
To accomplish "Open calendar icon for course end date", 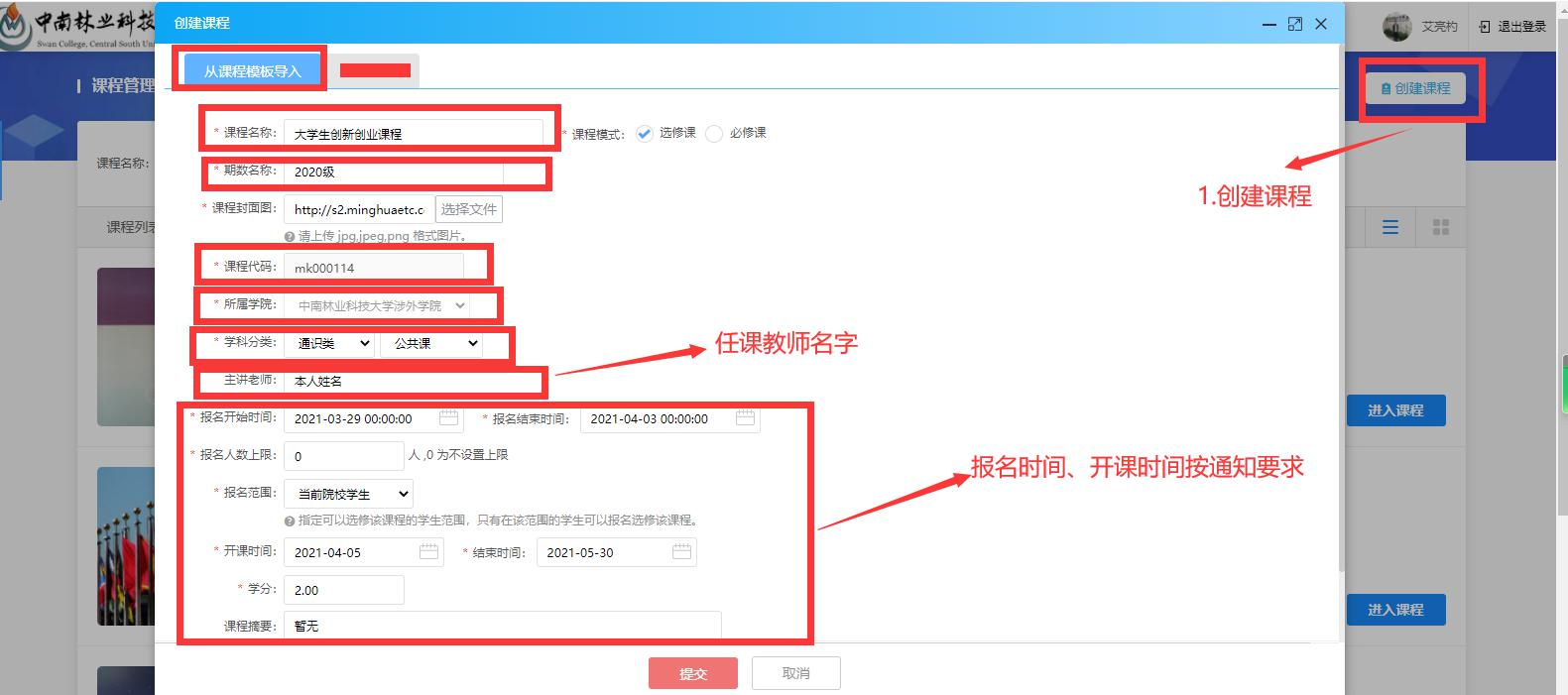I will (x=681, y=552).
